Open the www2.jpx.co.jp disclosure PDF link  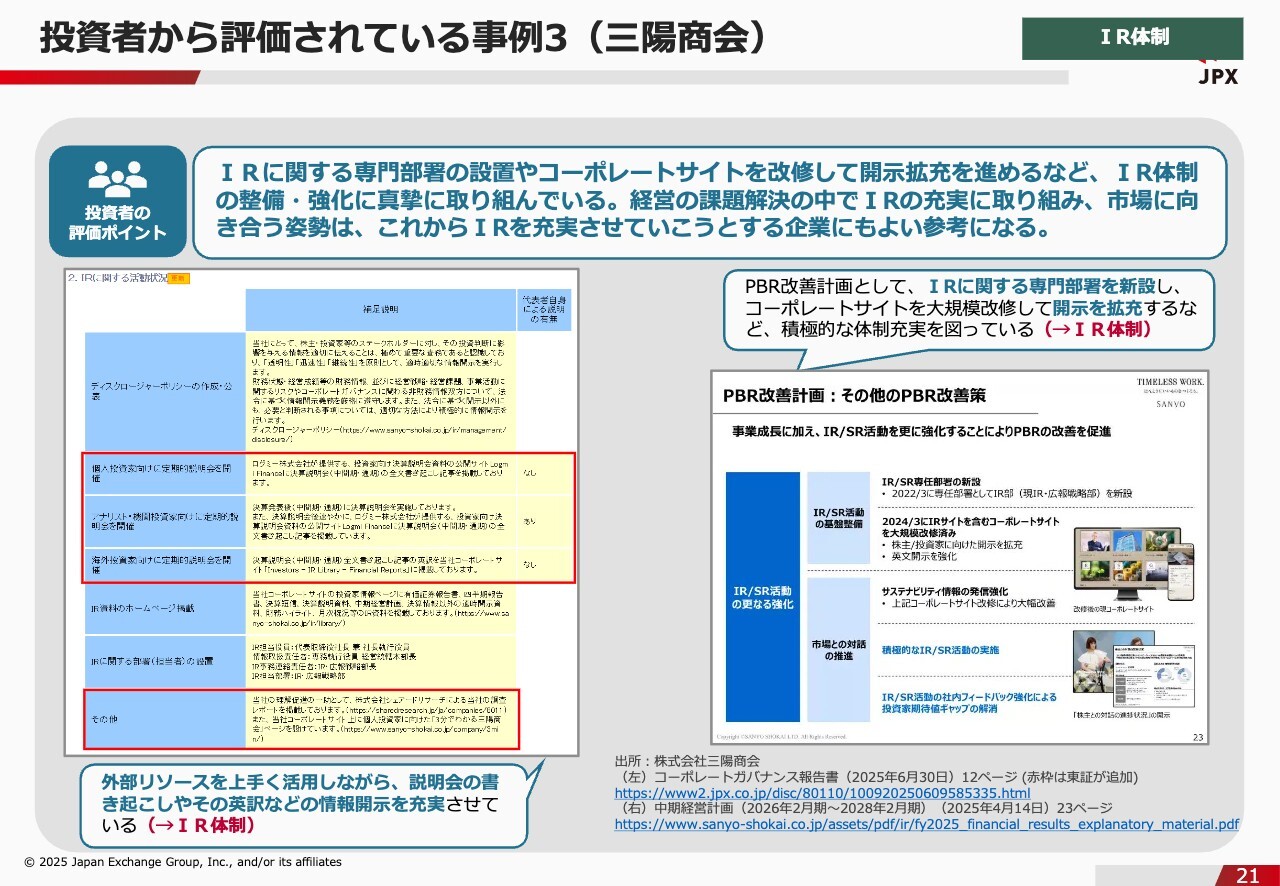pyautogui.click(x=822, y=793)
